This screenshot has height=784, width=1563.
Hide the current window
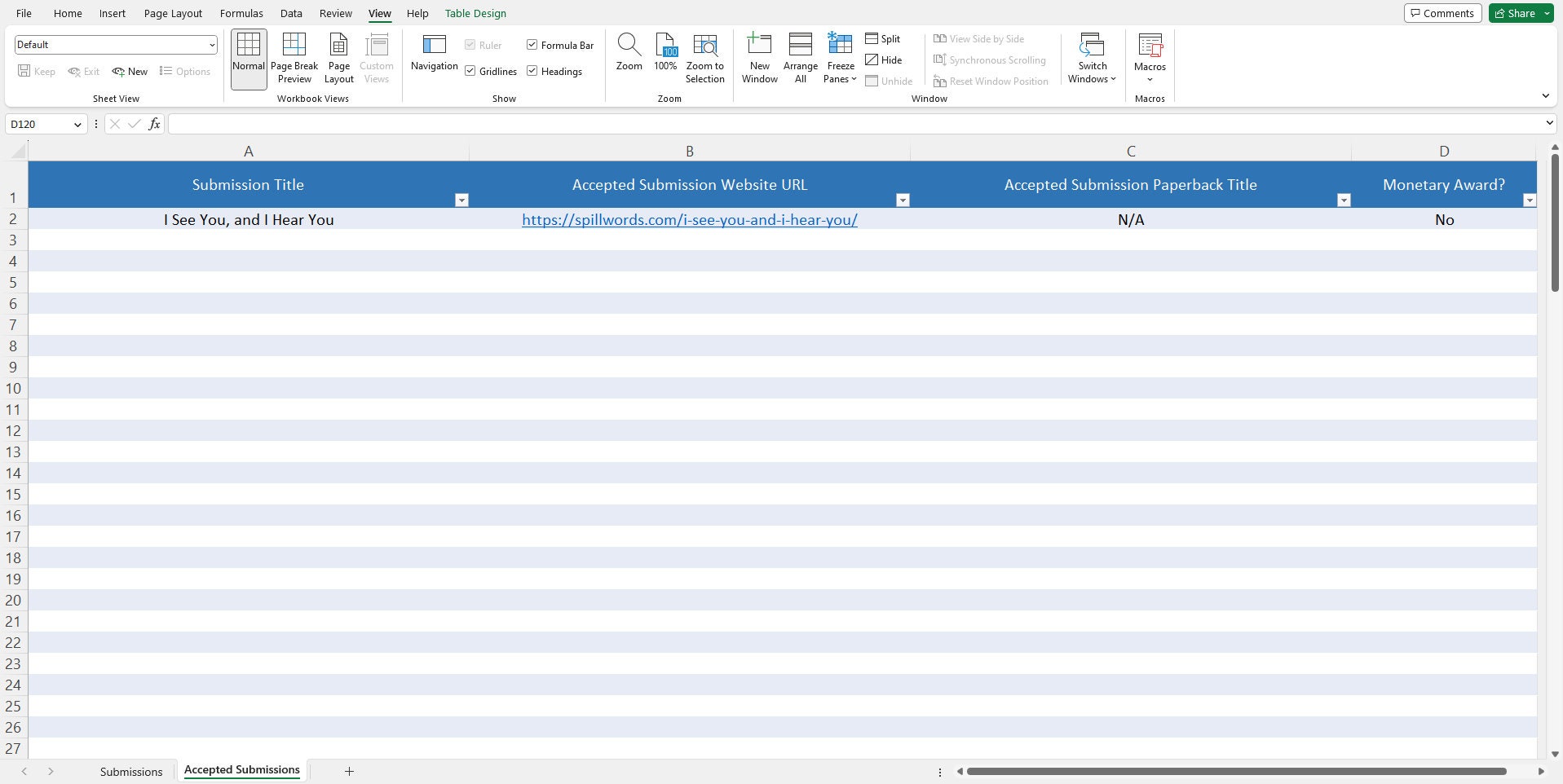(x=885, y=59)
